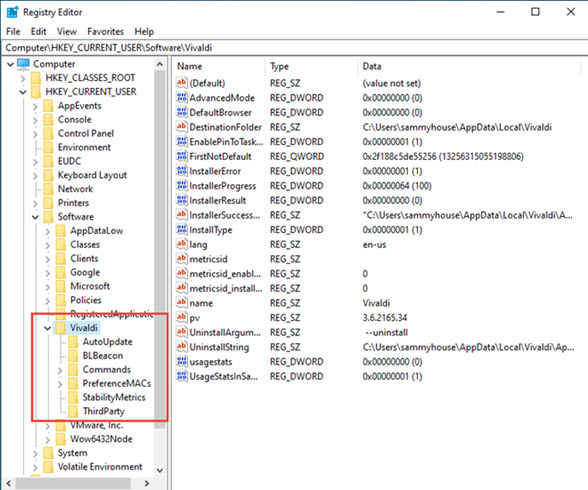588x490 pixels.
Task: Click the lang string value icon
Action: click(182, 244)
